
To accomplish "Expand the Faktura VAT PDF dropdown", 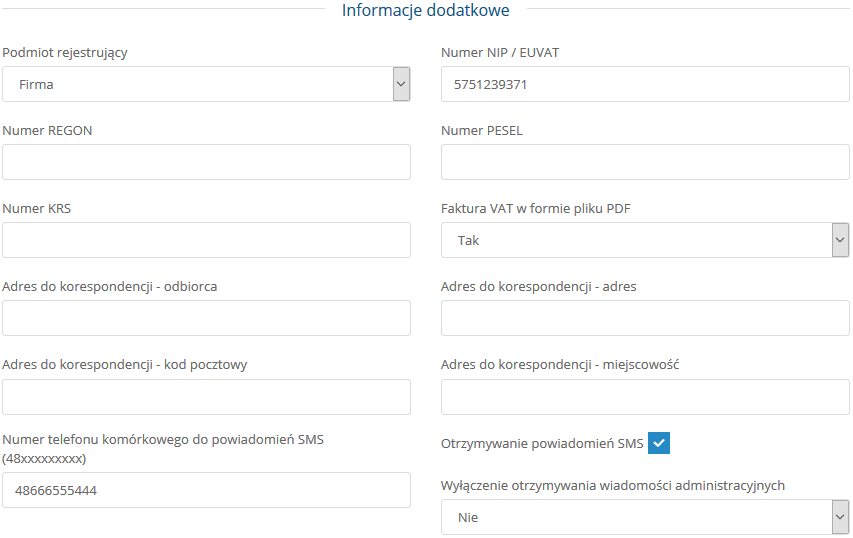I will [x=645, y=240].
